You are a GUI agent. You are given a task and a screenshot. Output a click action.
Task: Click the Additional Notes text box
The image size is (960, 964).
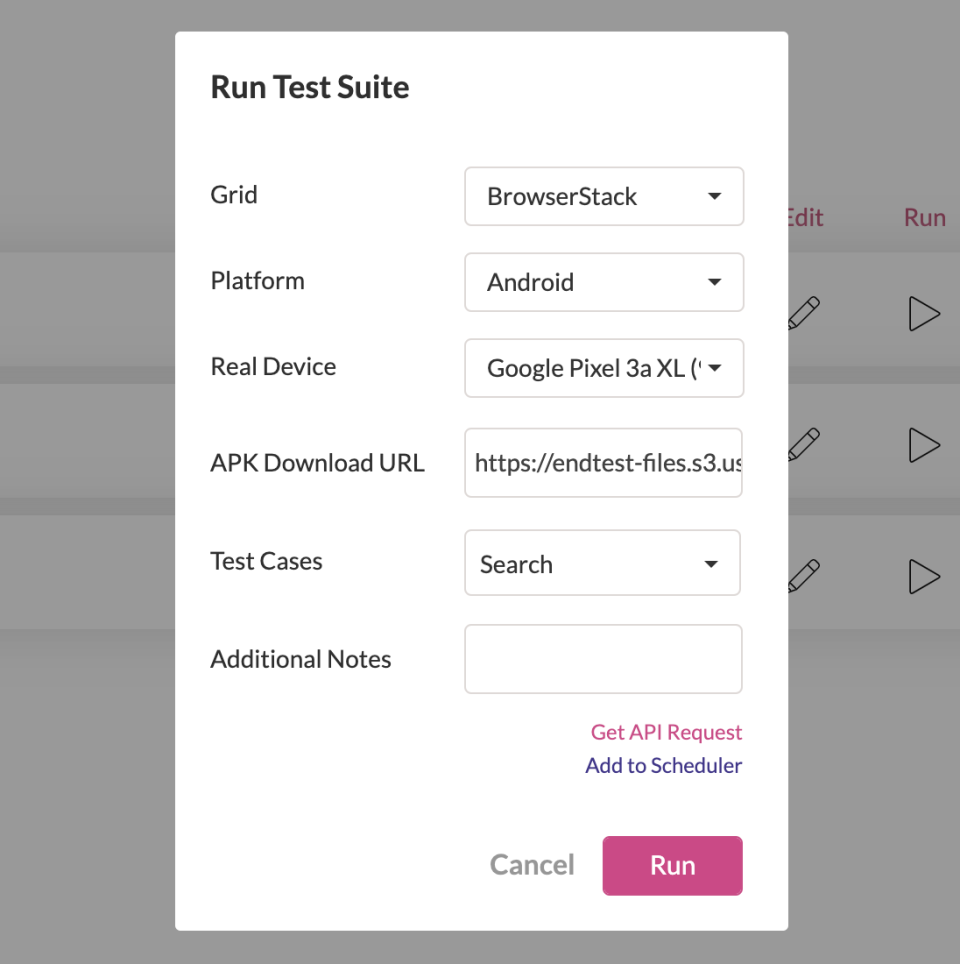click(604, 658)
